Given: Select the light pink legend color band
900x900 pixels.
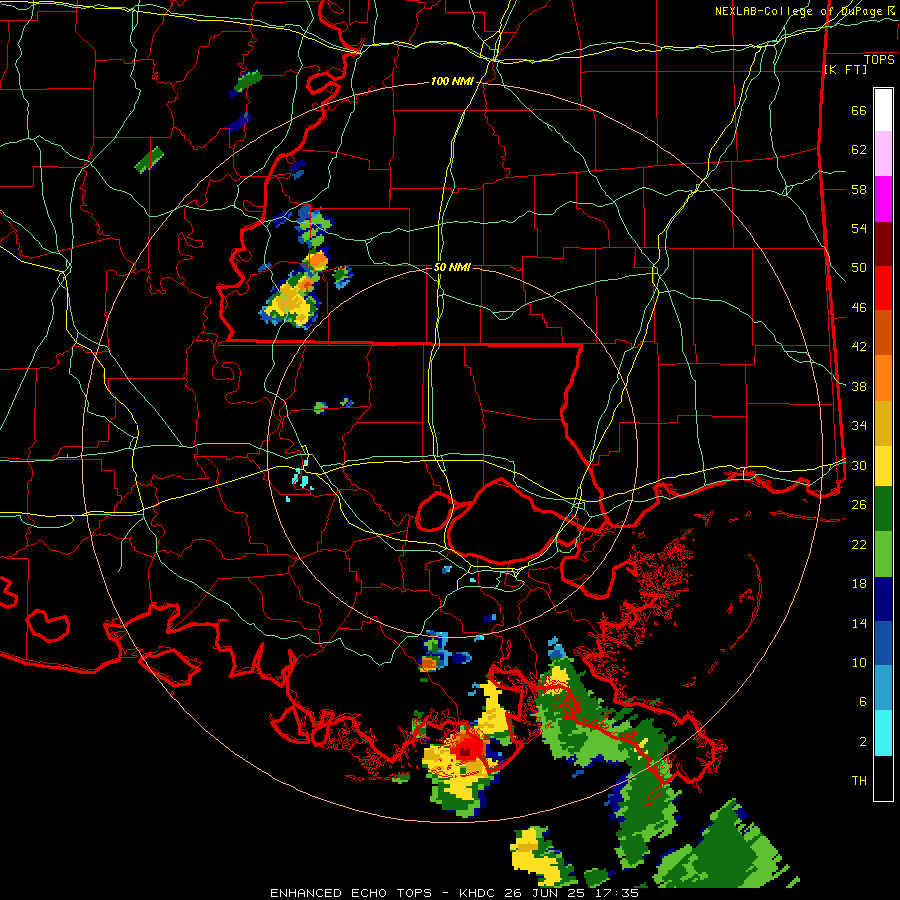Looking at the screenshot, I should [883, 153].
